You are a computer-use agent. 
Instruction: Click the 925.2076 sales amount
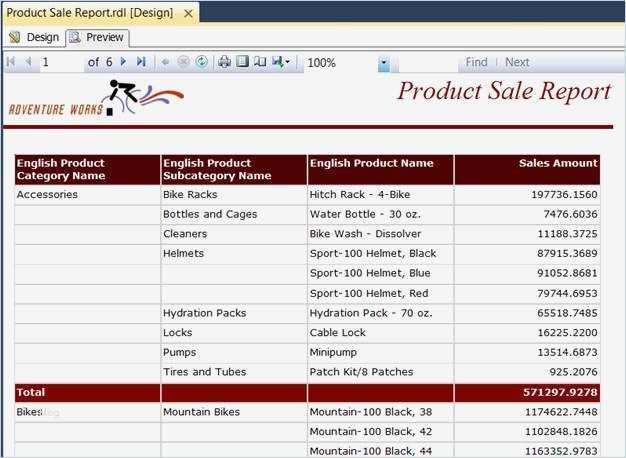[x=573, y=372]
